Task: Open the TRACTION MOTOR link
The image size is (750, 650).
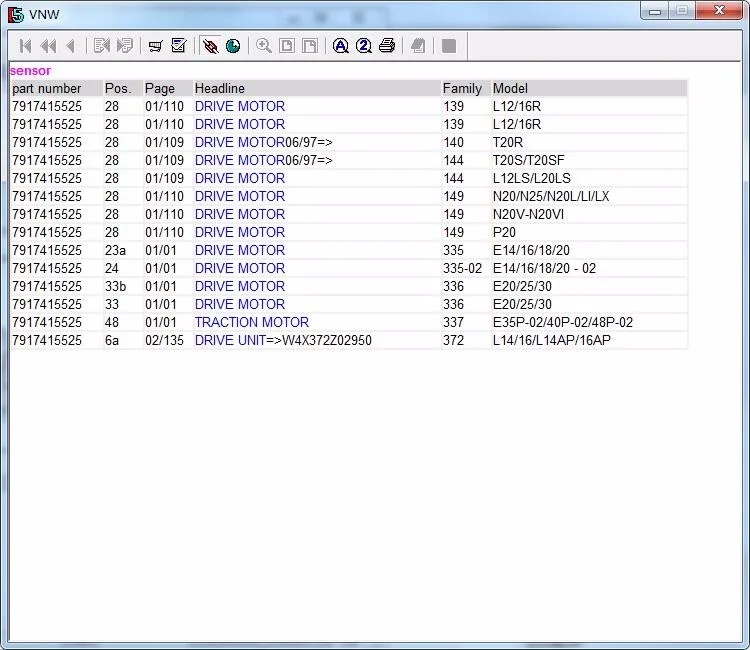Action: point(252,322)
